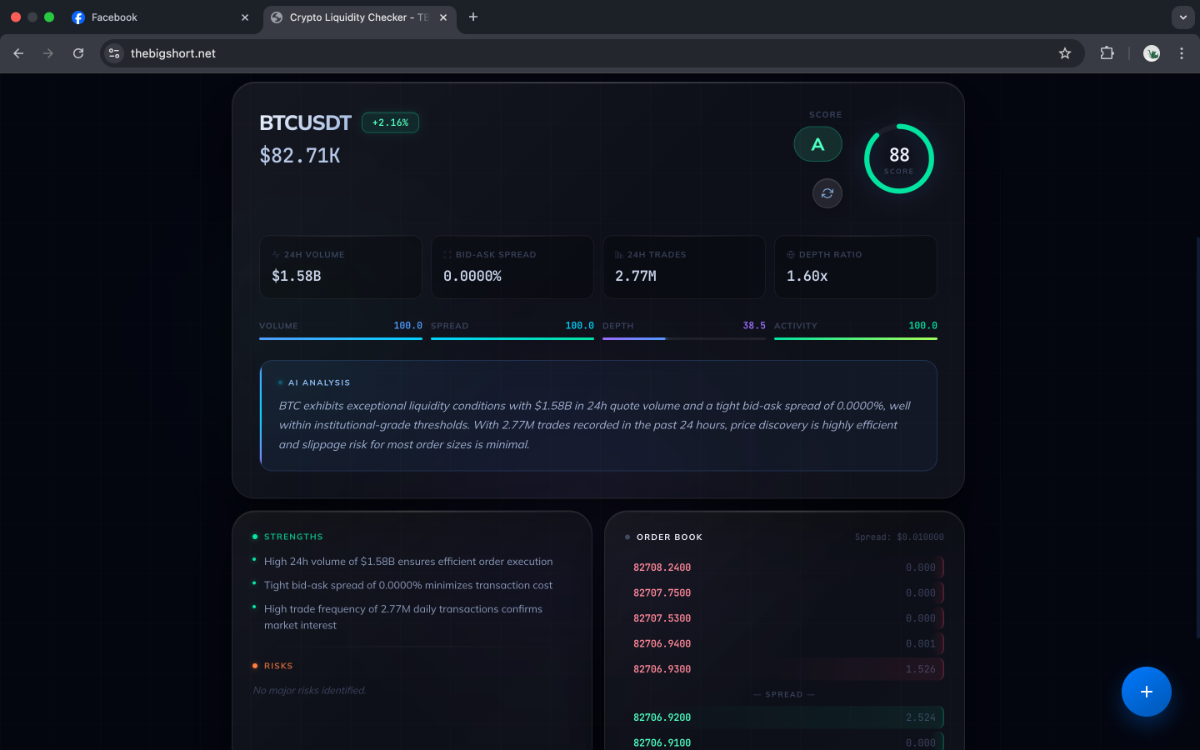Open the browser extensions puzzle icon
The height and width of the screenshot is (750, 1200).
[x=1107, y=53]
